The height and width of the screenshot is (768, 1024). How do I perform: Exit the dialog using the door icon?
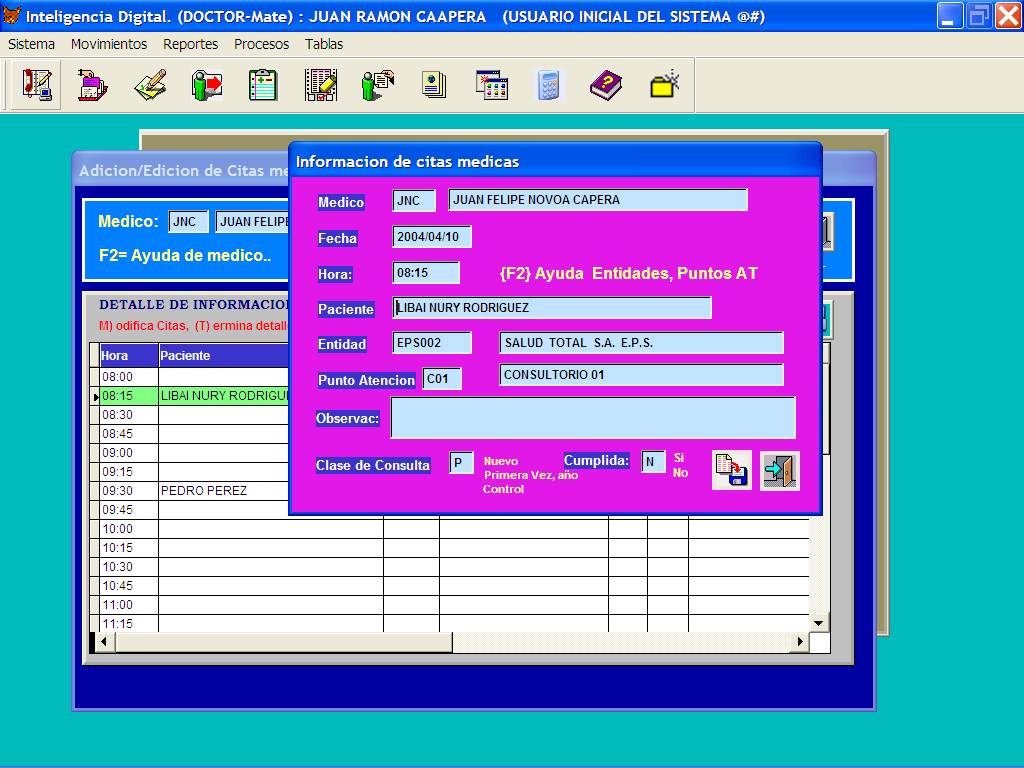pos(780,470)
